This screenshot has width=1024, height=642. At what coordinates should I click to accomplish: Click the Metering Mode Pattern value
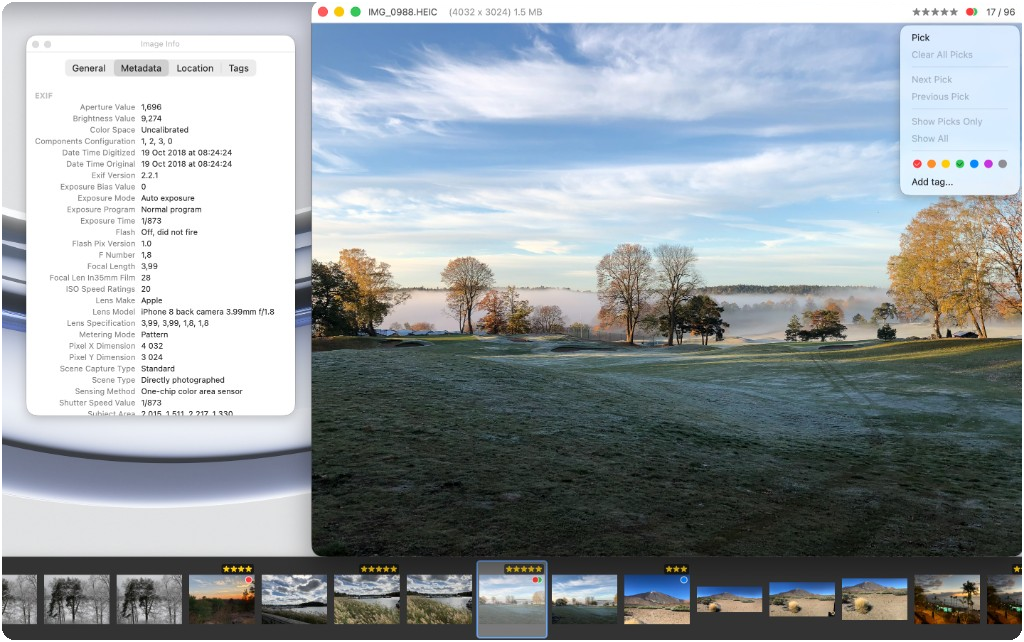click(x=154, y=334)
